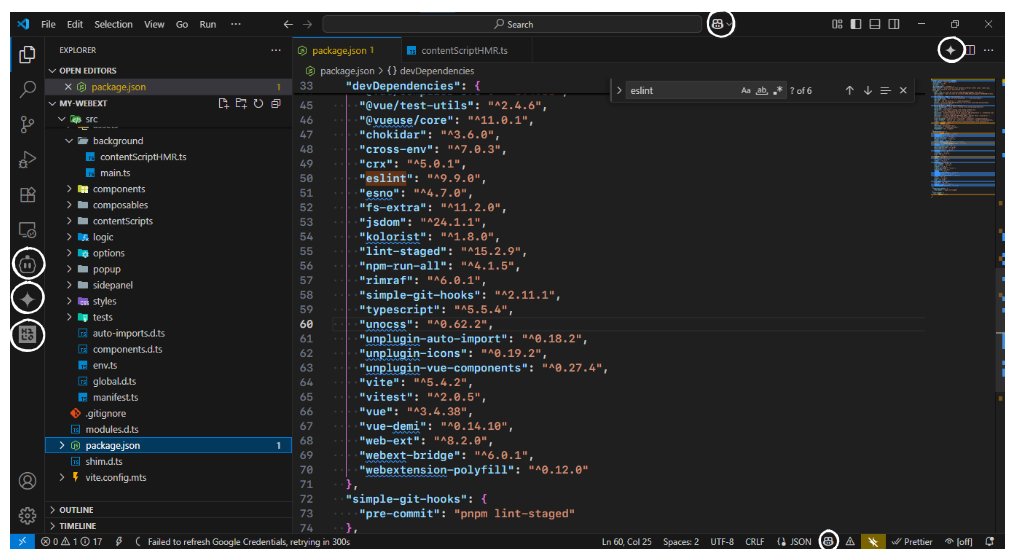The image size is (1015, 560).
Task: Open the Accounts menu icon
Action: point(27,481)
